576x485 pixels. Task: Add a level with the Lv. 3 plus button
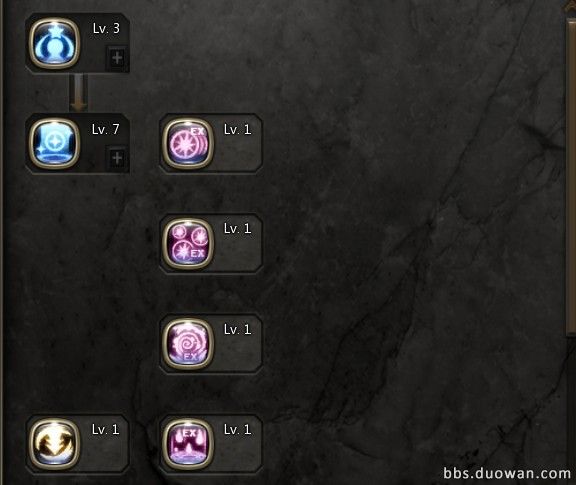117,58
